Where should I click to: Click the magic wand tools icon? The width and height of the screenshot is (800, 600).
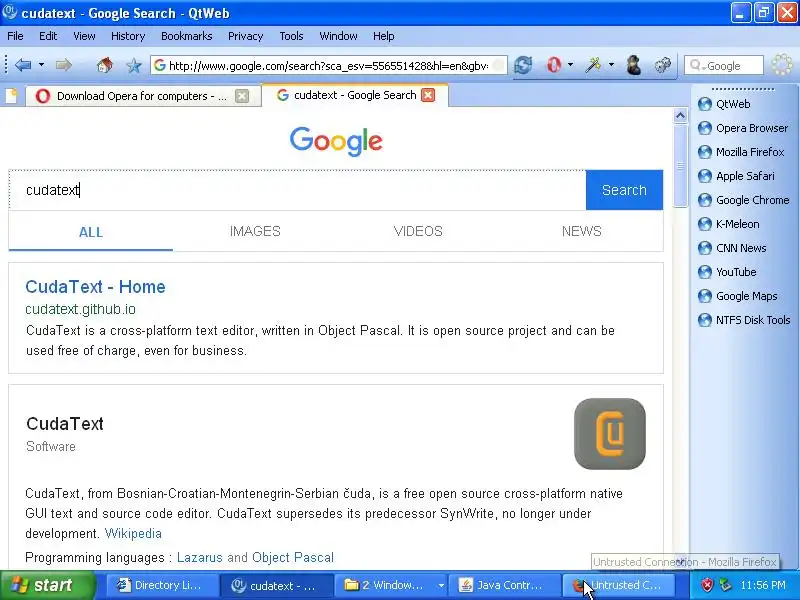(593, 65)
